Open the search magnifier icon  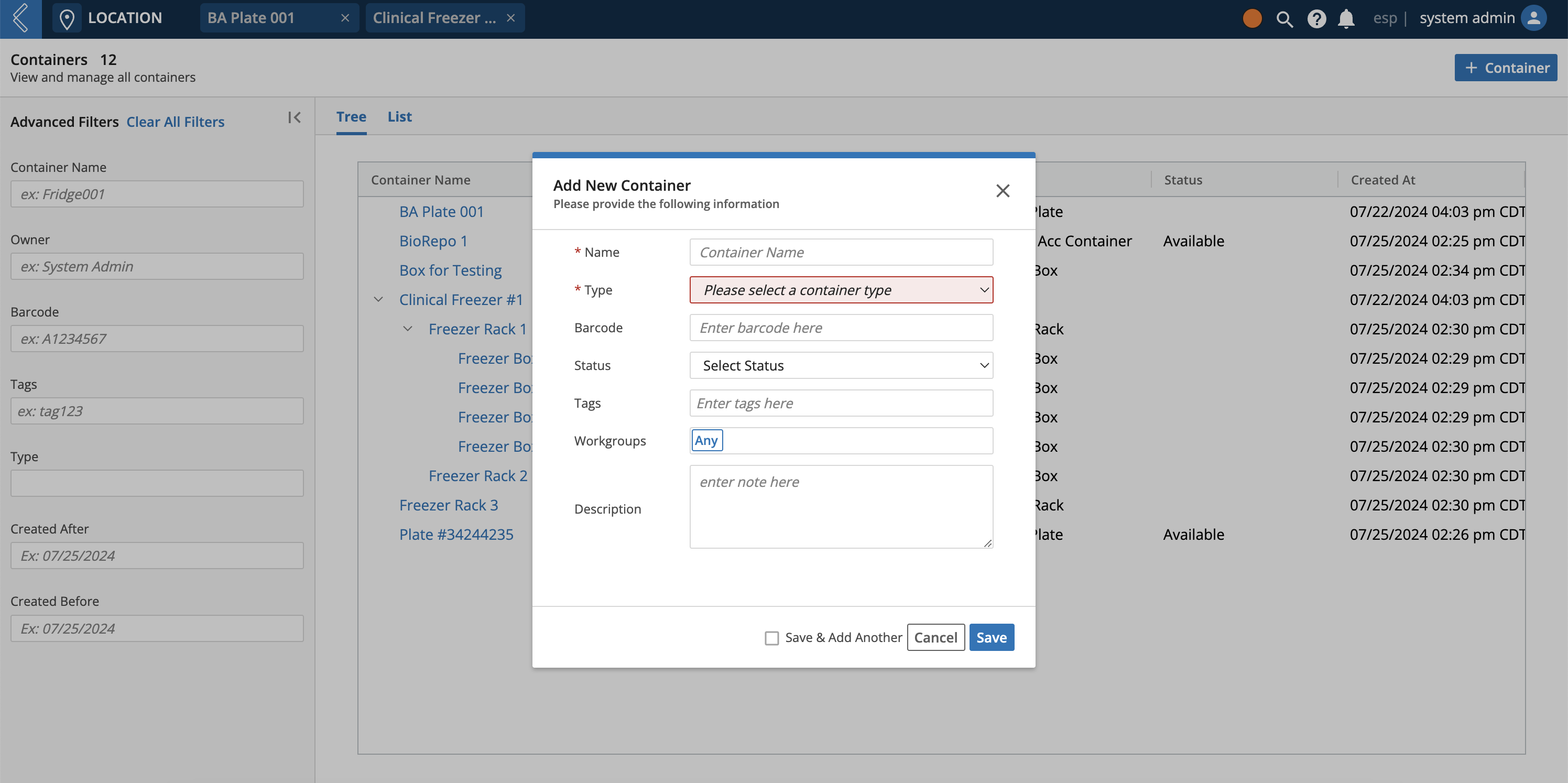point(1284,19)
